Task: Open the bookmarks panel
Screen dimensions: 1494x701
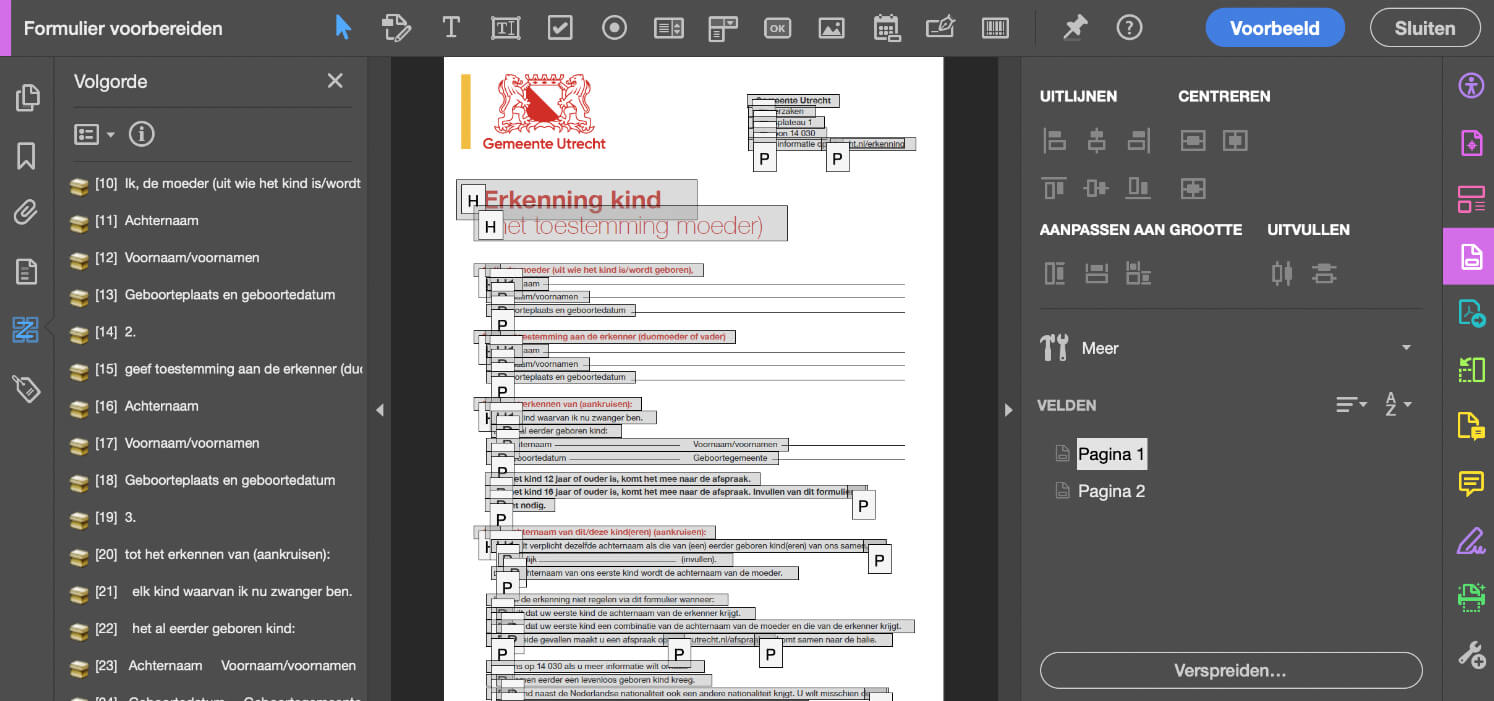Action: click(26, 155)
